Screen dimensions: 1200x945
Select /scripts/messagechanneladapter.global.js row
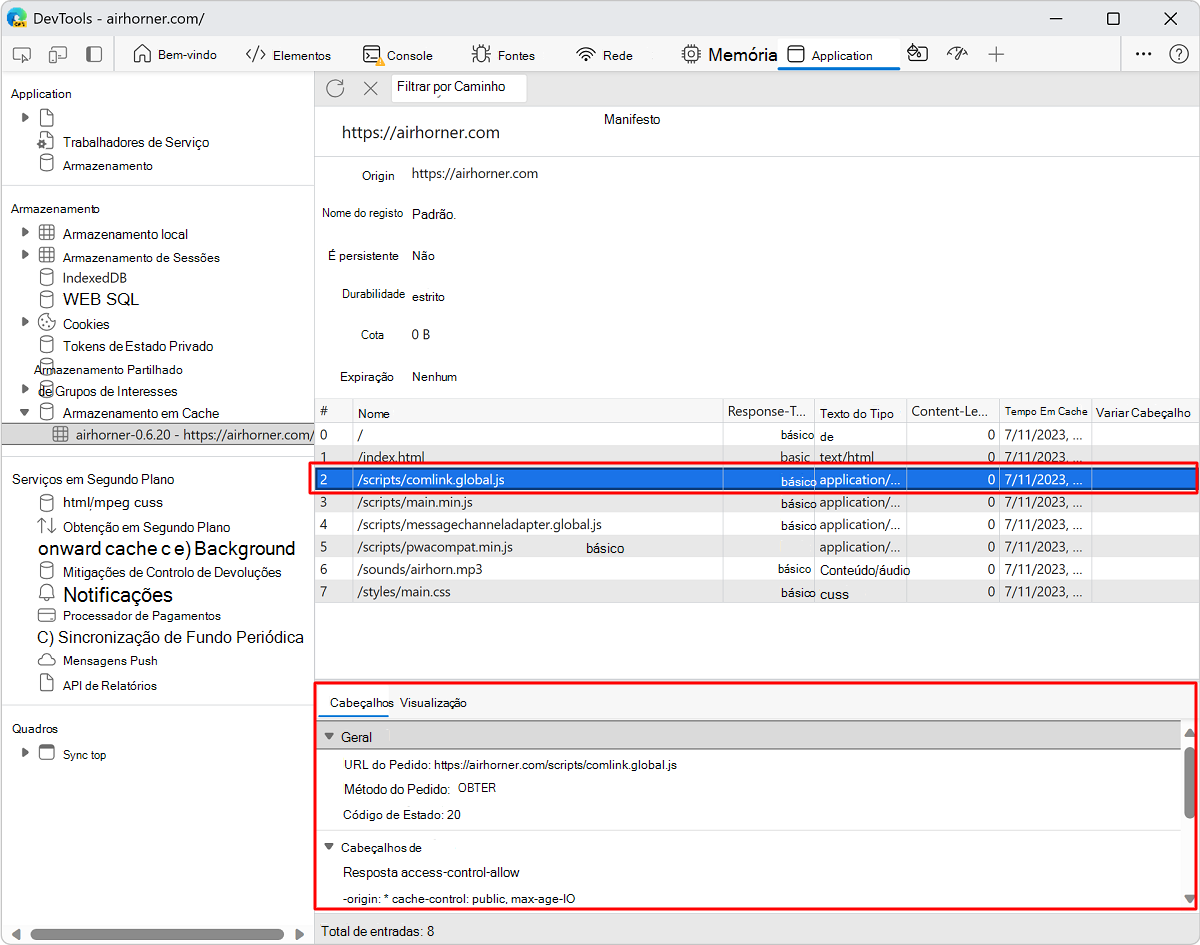coord(756,524)
